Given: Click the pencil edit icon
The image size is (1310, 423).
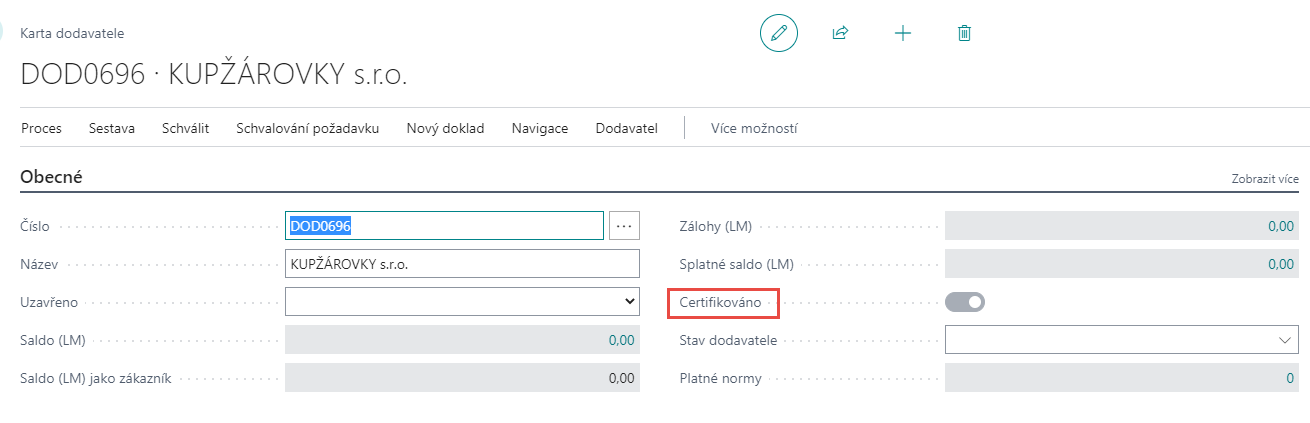Looking at the screenshot, I should point(779,33).
